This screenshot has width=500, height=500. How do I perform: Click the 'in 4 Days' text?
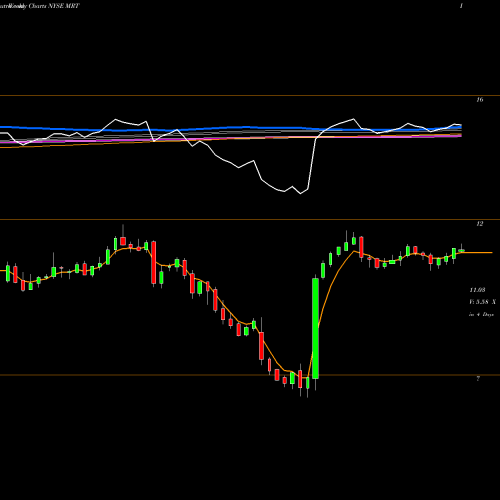tap(481, 314)
